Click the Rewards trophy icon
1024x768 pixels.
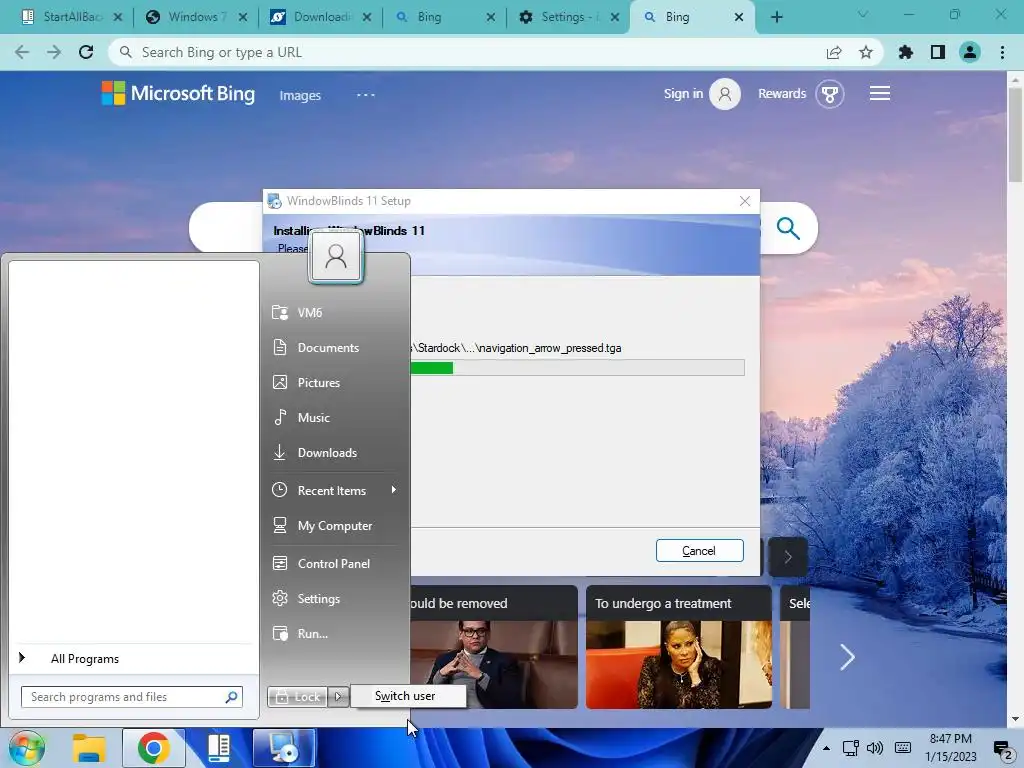(x=830, y=94)
